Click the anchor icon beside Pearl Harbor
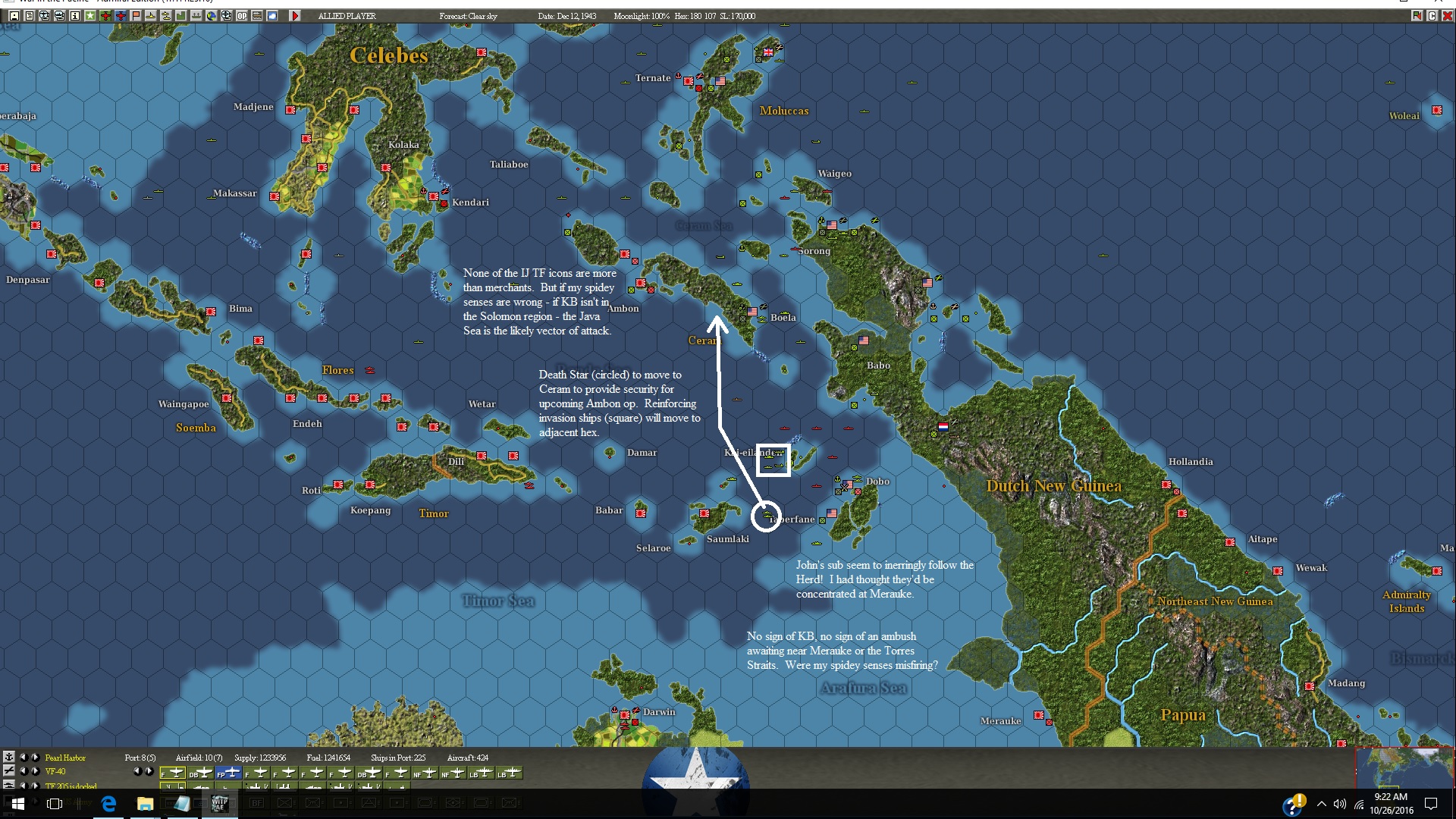Image resolution: width=1456 pixels, height=819 pixels. pos(9,757)
